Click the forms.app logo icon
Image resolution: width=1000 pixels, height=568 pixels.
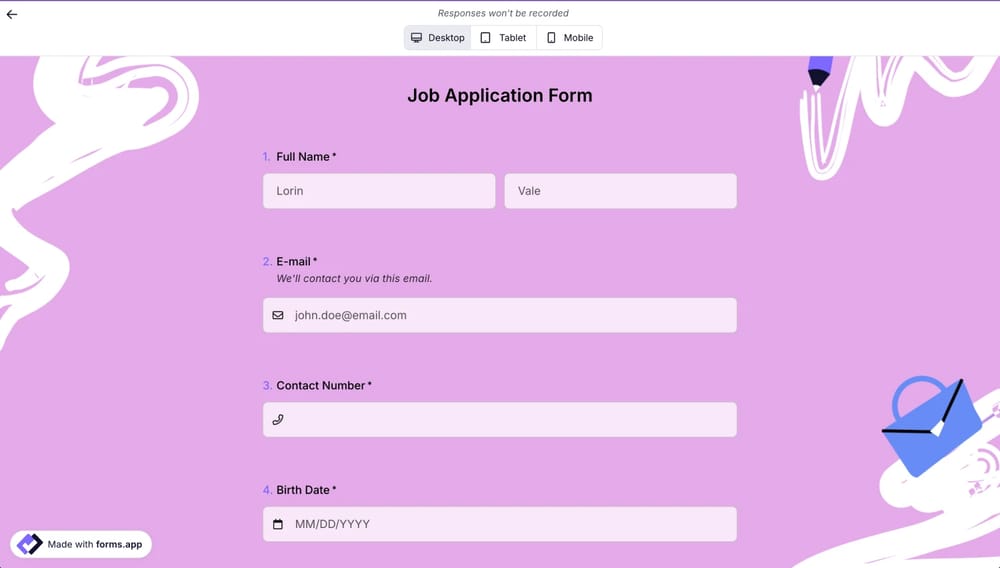(30, 544)
